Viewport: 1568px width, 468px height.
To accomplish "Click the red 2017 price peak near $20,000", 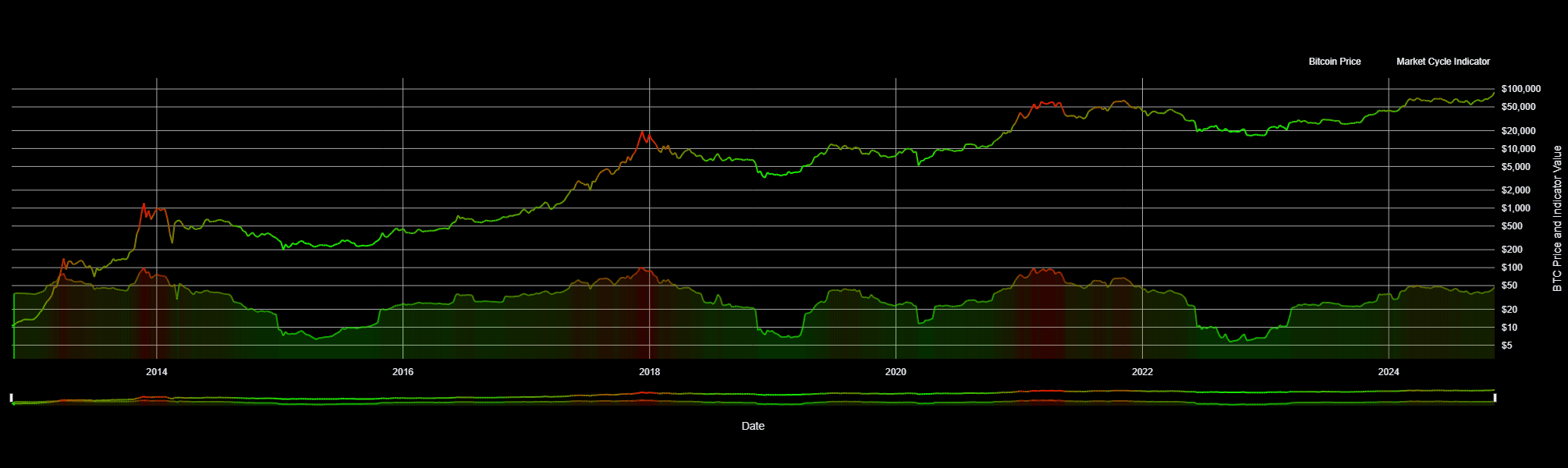I will (x=642, y=133).
